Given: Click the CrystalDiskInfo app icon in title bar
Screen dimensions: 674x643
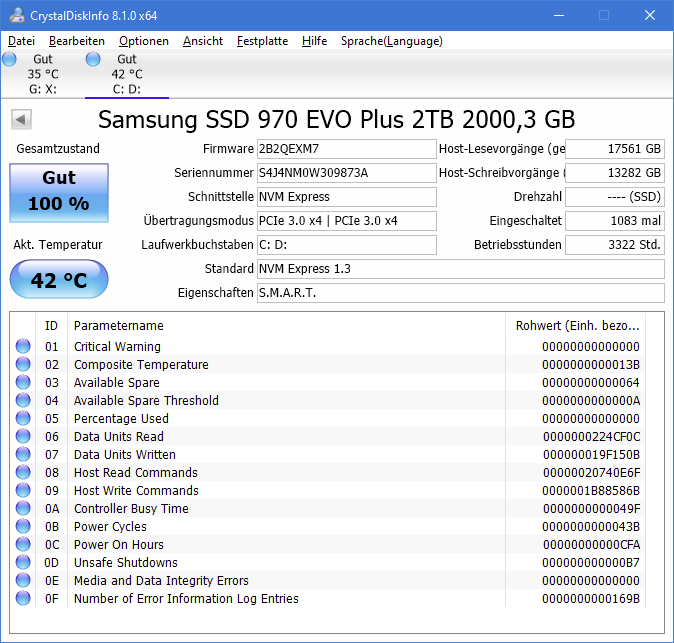Looking at the screenshot, I should pos(17,15).
